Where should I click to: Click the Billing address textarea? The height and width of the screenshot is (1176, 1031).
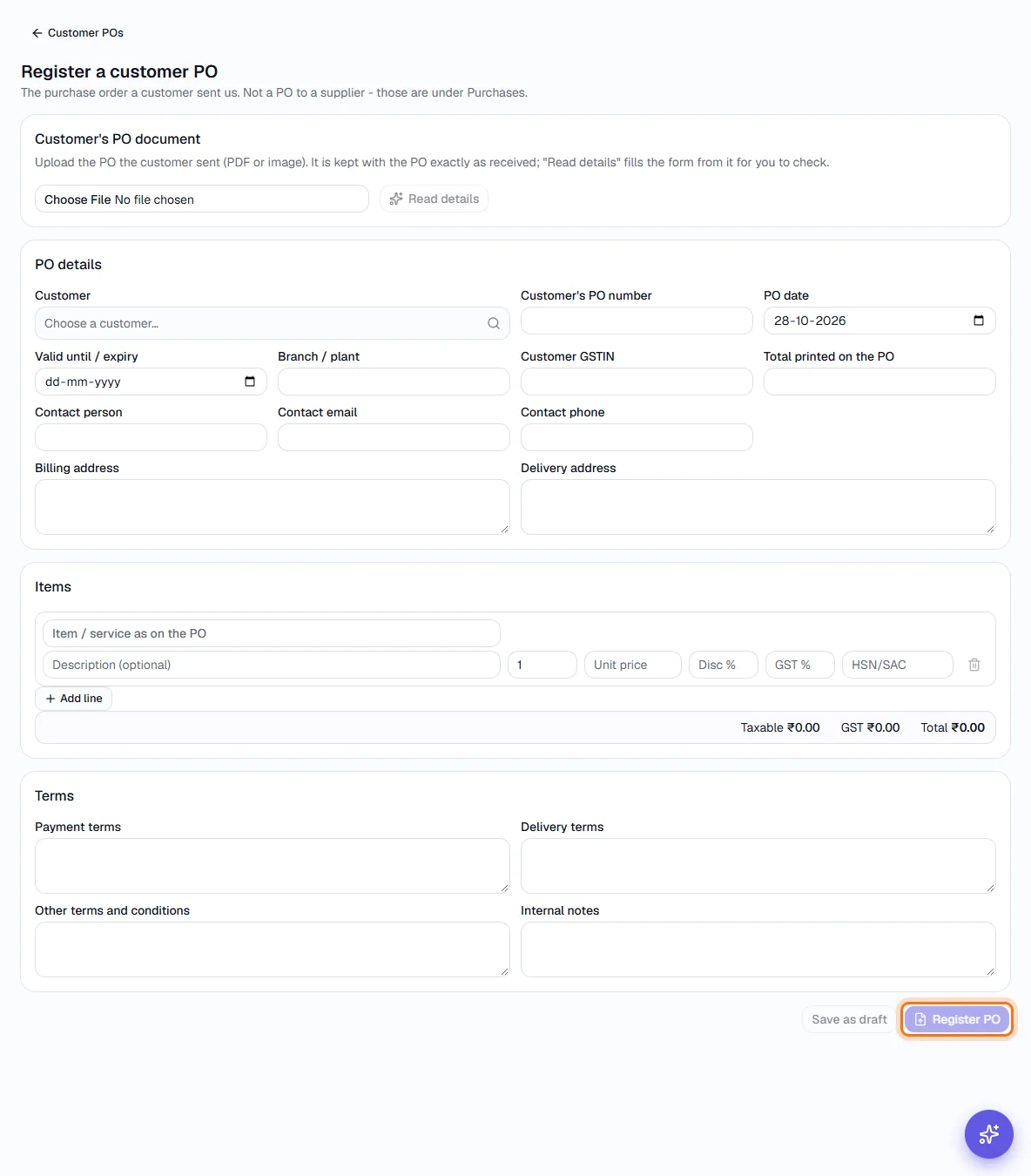point(272,507)
